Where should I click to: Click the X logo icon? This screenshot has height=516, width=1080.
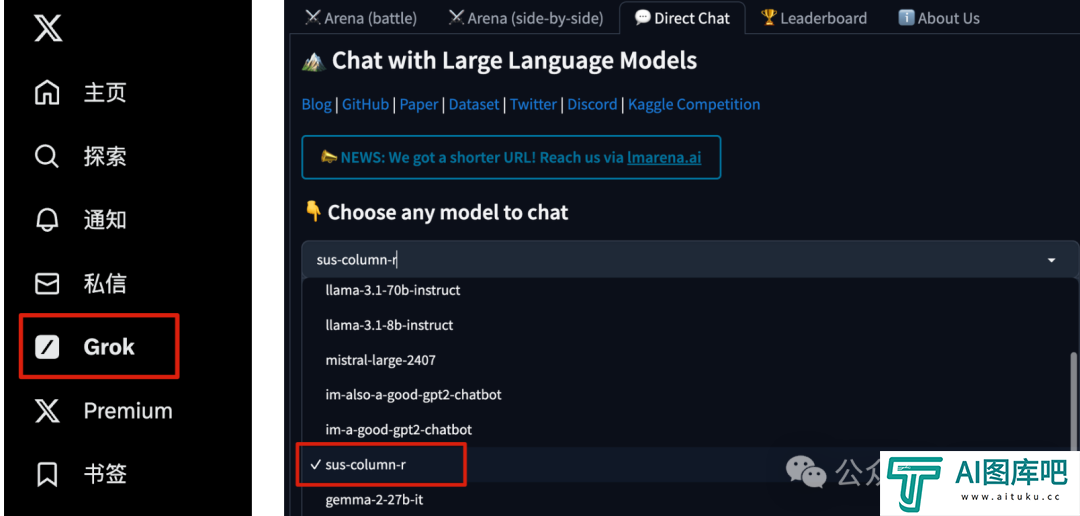click(48, 28)
